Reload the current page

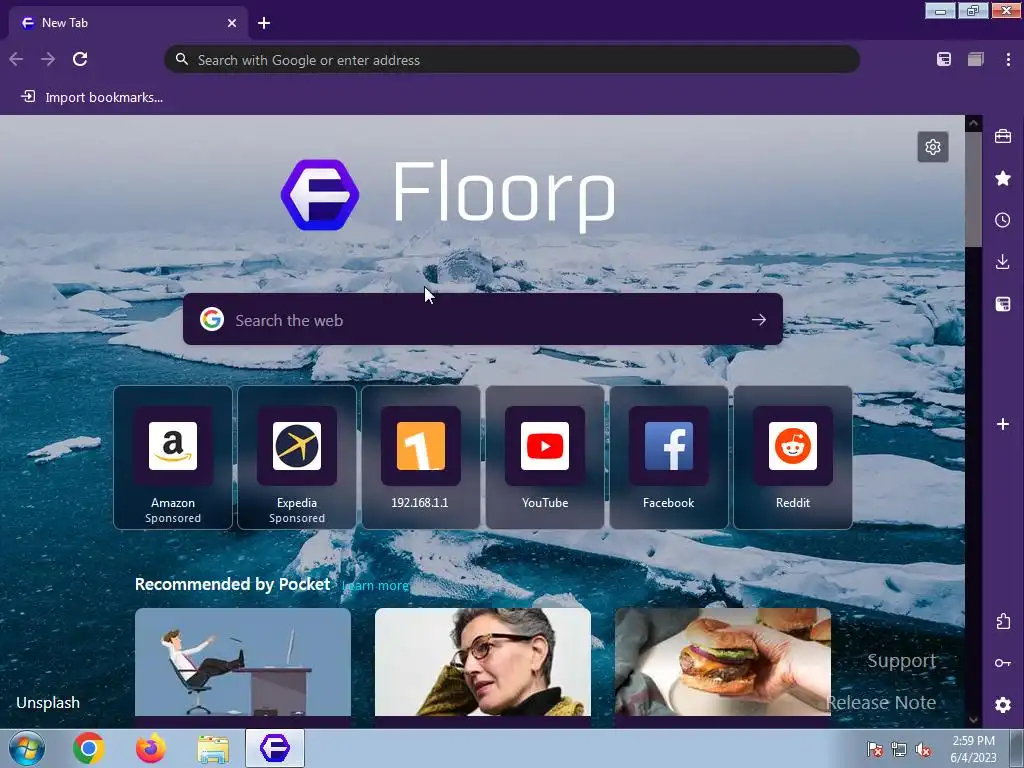(x=80, y=59)
